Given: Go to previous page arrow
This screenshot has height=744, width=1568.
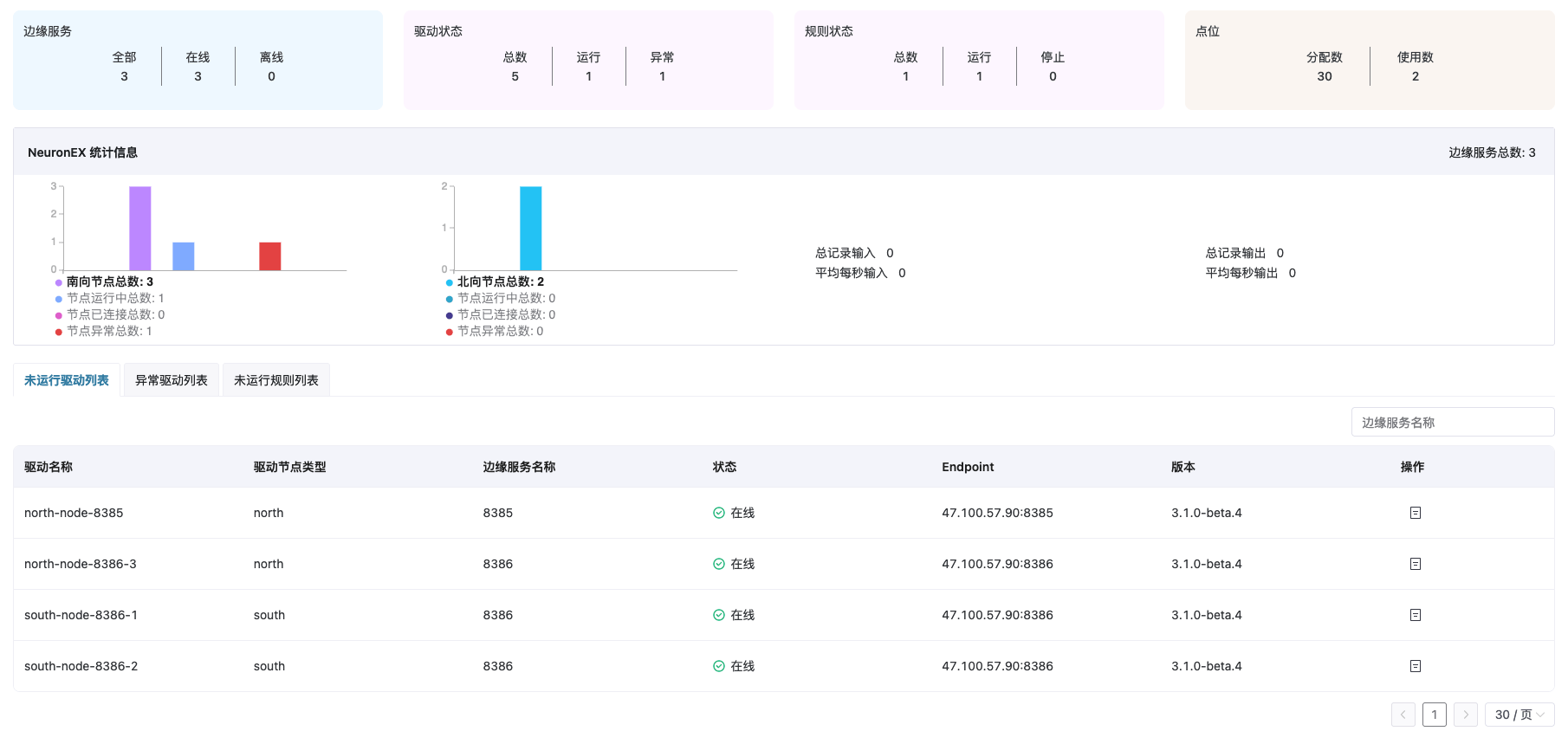Looking at the screenshot, I should [x=1403, y=715].
